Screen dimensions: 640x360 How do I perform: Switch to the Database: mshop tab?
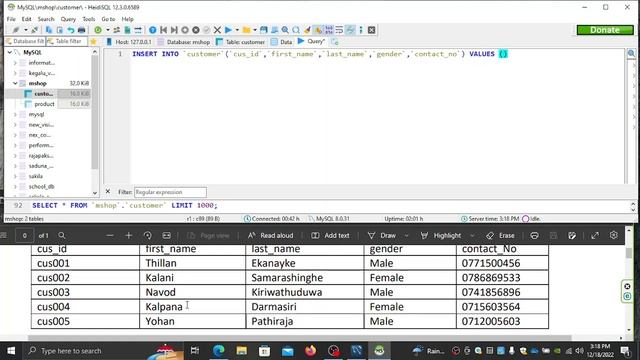point(184,42)
